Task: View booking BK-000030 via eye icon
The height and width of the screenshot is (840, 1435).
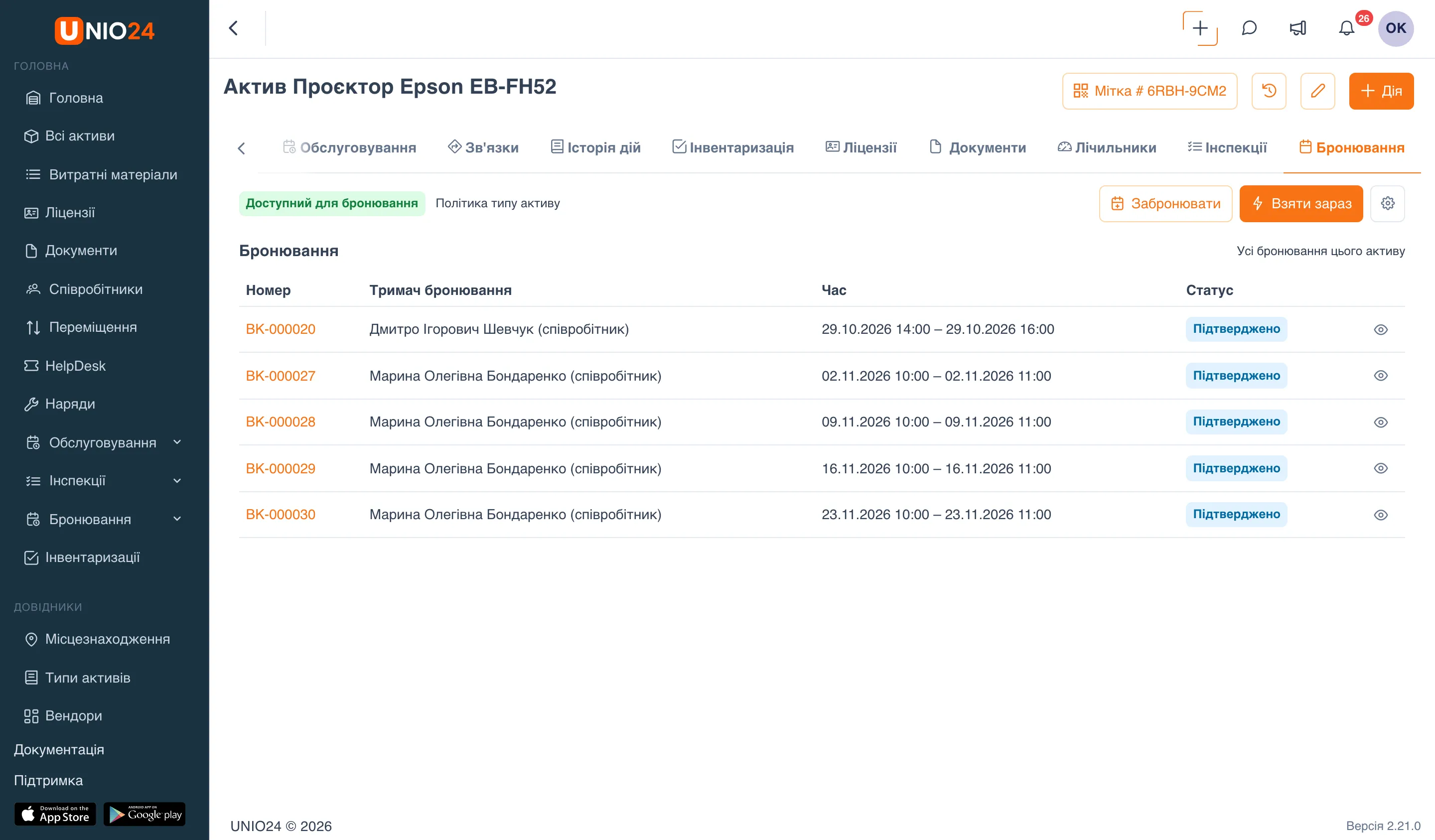Action: click(x=1380, y=515)
